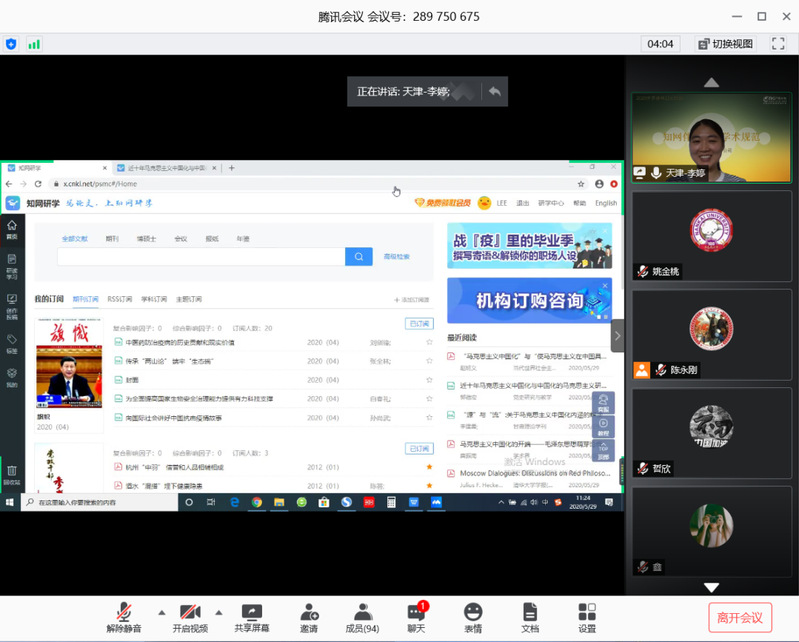The width and height of the screenshot is (799, 642).
Task: Open the Chat panel with notification
Action: pyautogui.click(x=416, y=617)
